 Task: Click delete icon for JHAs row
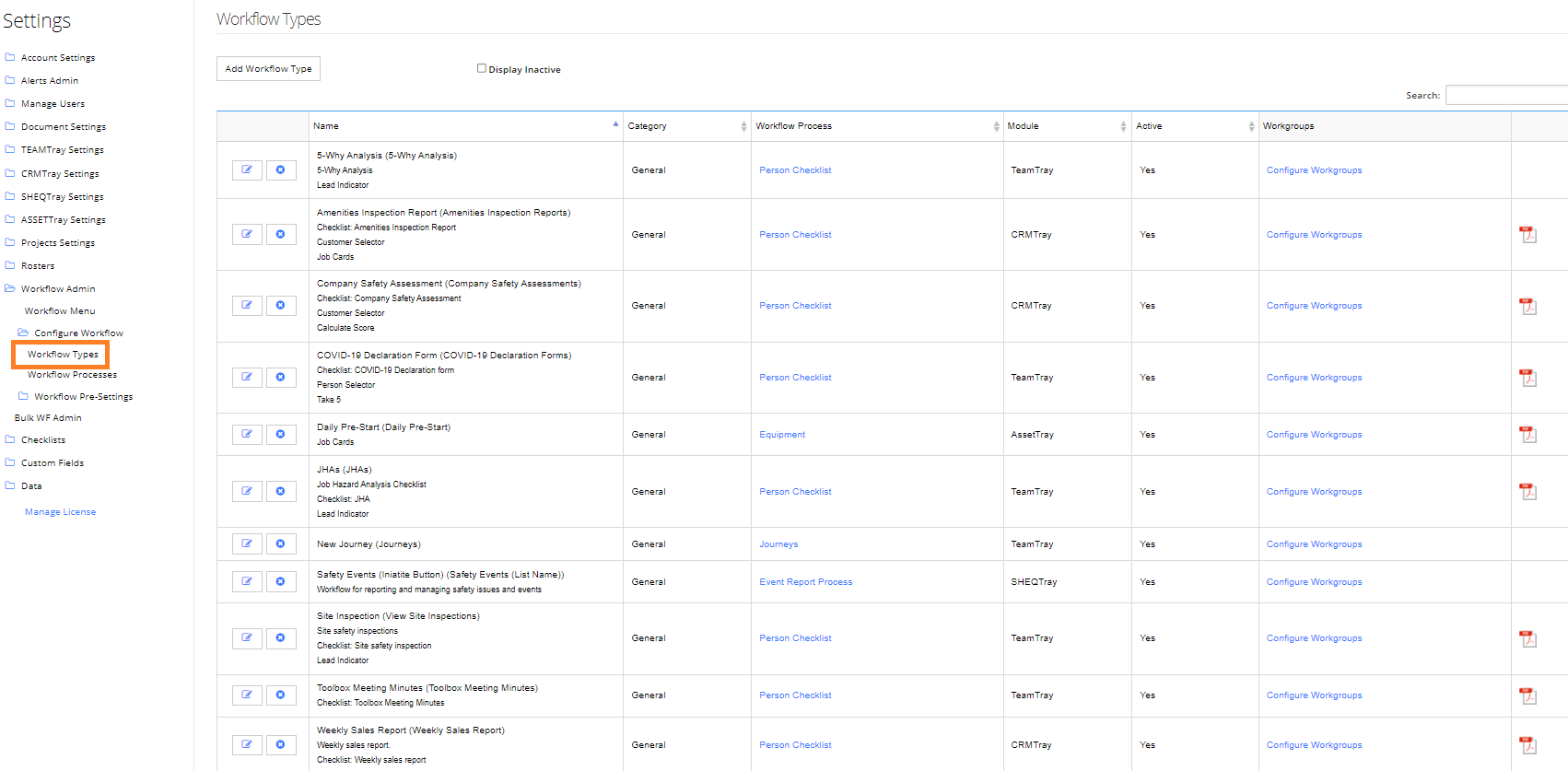[x=281, y=492]
